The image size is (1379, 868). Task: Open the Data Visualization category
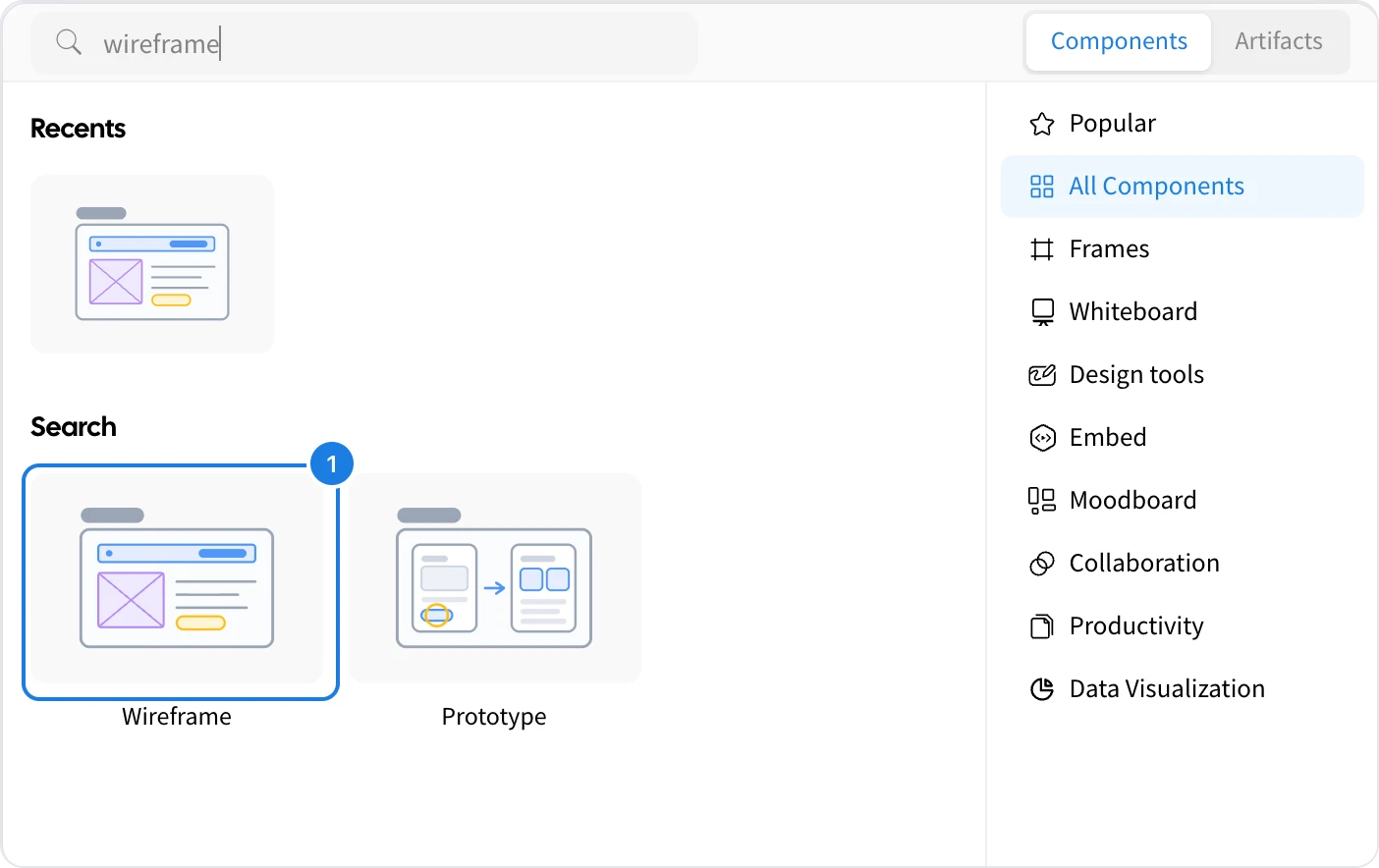point(1183,689)
